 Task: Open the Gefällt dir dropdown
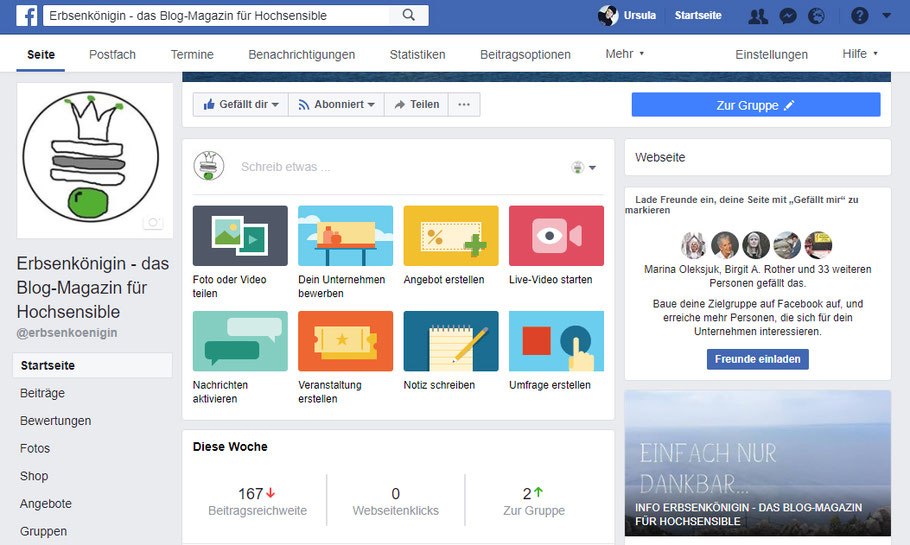241,104
